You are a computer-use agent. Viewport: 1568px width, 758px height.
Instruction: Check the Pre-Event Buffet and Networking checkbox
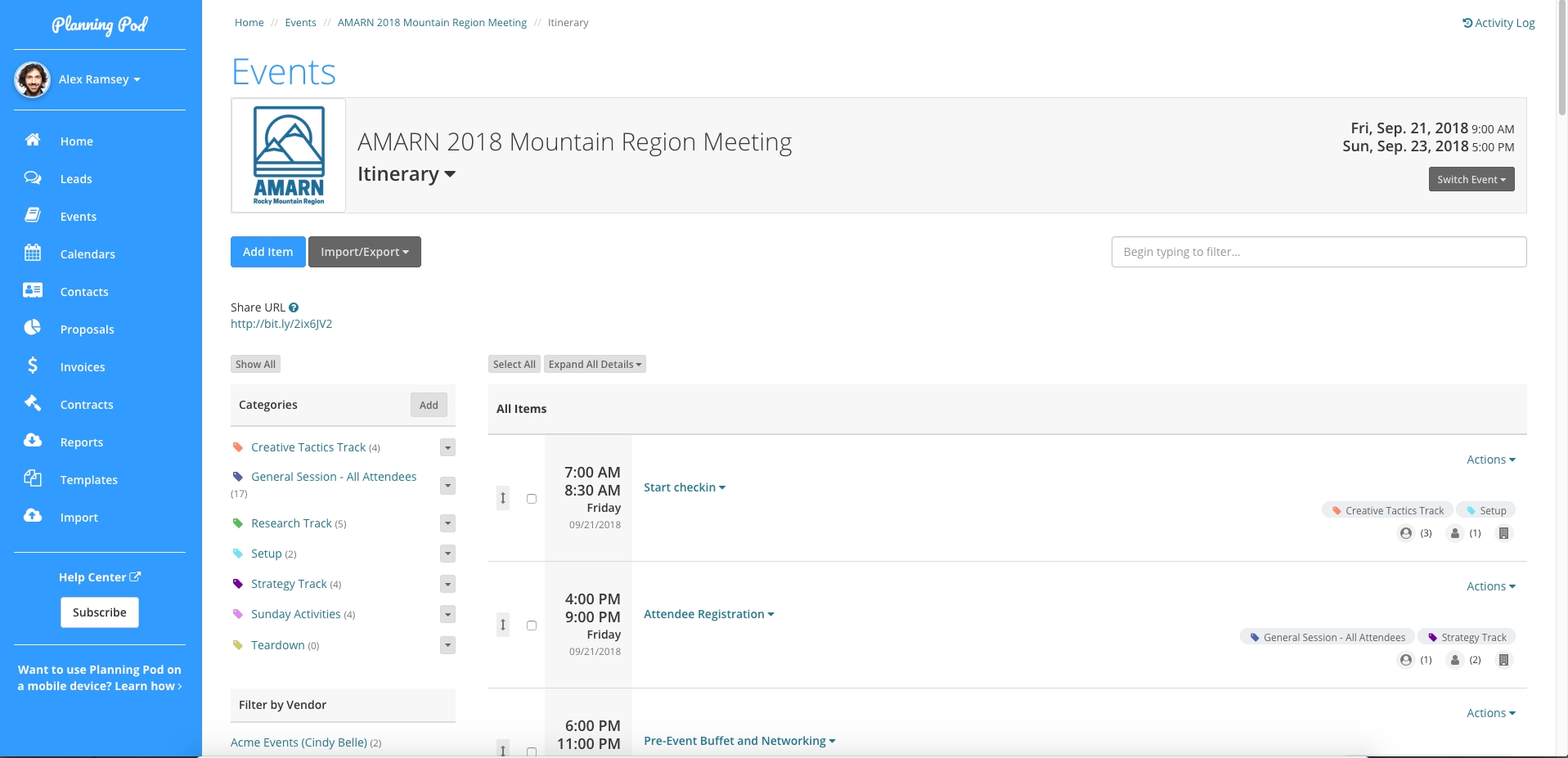[x=532, y=751]
